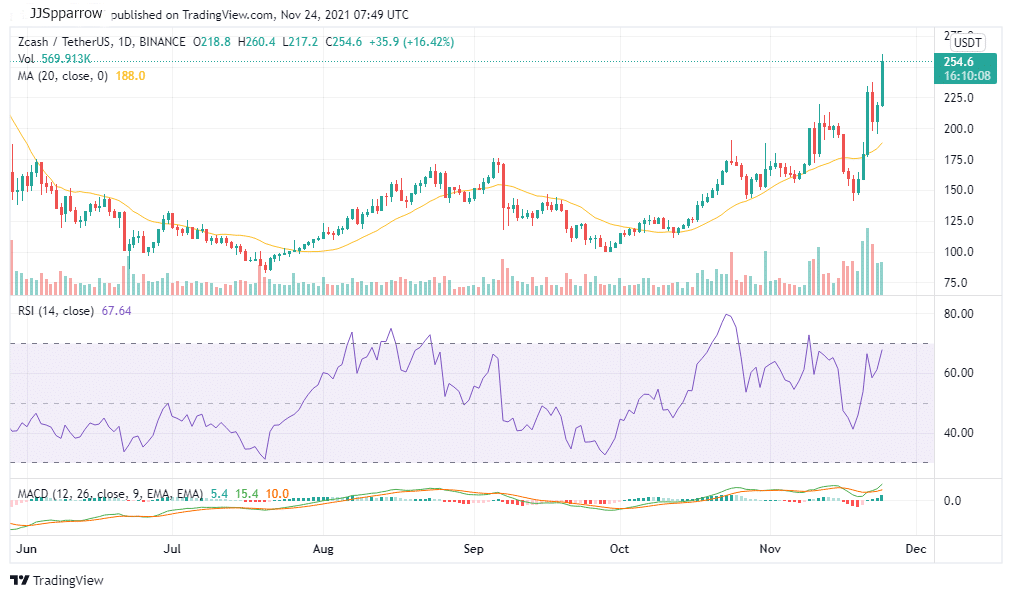This screenshot has width=1012, height=598.
Task: Click the Dec label on the time axis
Action: tap(916, 549)
